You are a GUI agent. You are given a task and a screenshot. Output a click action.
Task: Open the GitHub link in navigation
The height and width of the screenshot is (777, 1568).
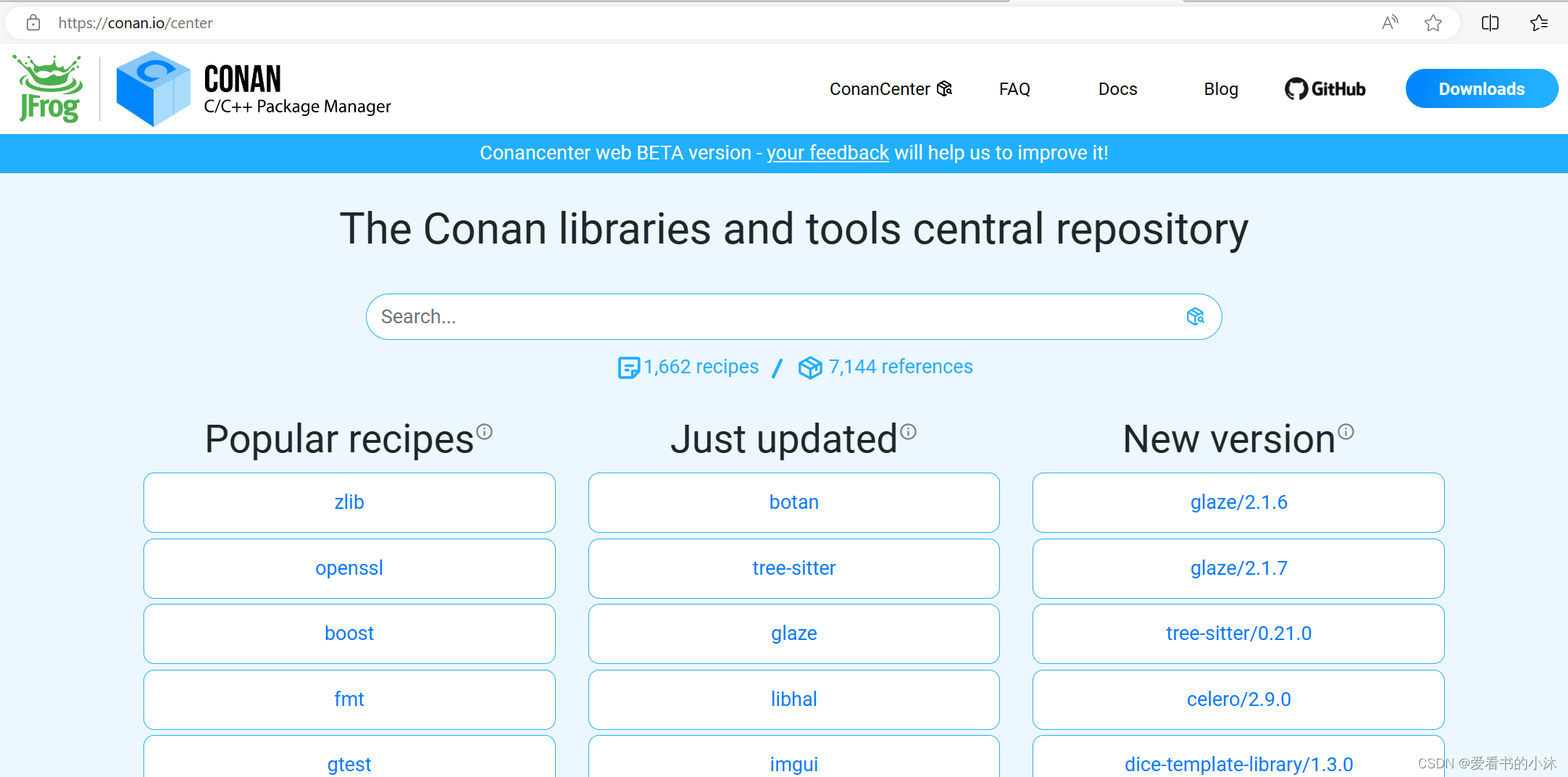(x=1325, y=89)
